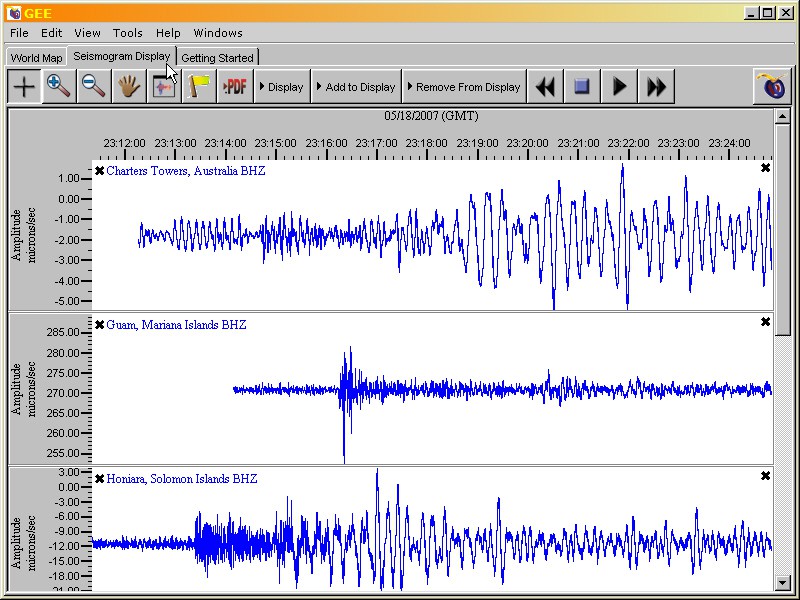Open the Edit menu

pyautogui.click(x=52, y=33)
